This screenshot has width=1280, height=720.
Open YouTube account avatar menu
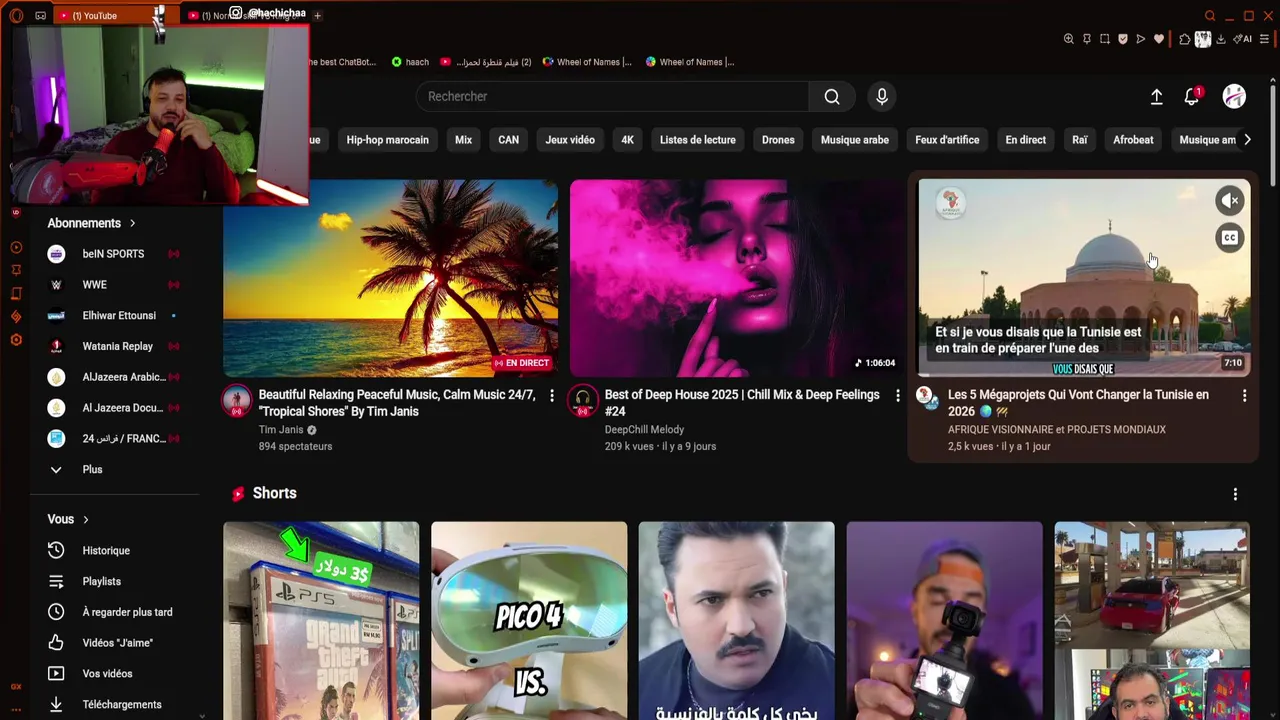pyautogui.click(x=1234, y=96)
